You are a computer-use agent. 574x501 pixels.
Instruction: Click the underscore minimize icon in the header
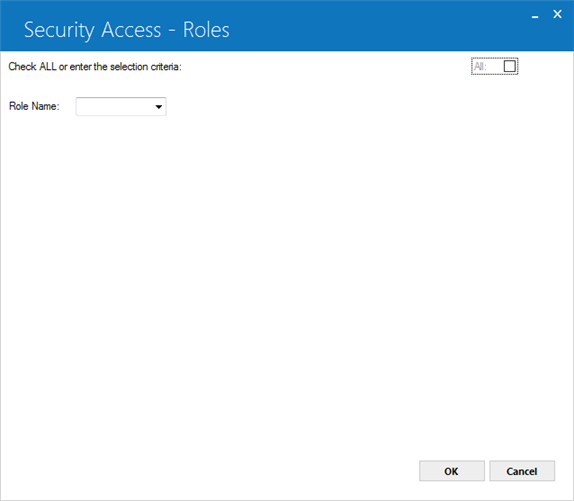pos(535,16)
